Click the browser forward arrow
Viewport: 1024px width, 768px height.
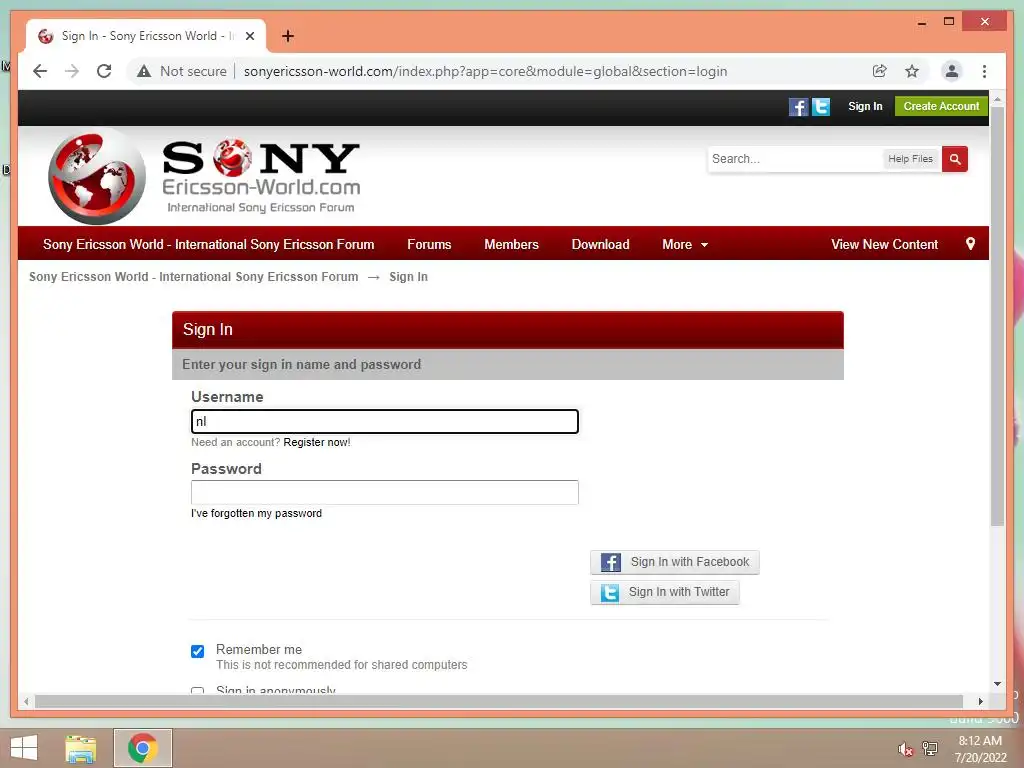72,71
